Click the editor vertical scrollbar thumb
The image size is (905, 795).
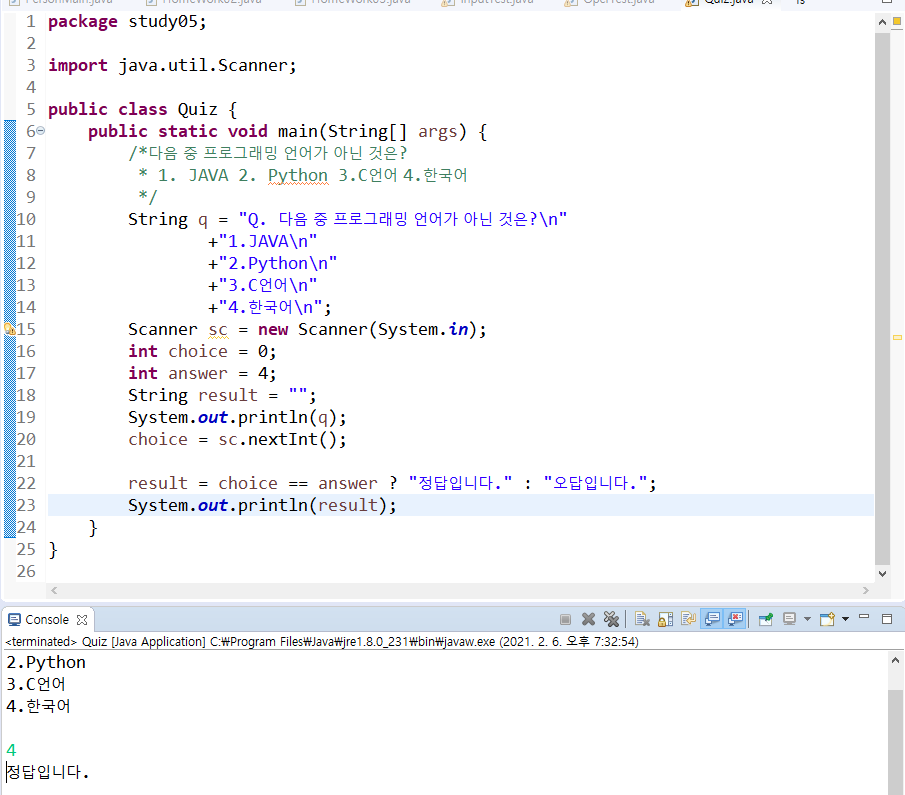(882, 298)
